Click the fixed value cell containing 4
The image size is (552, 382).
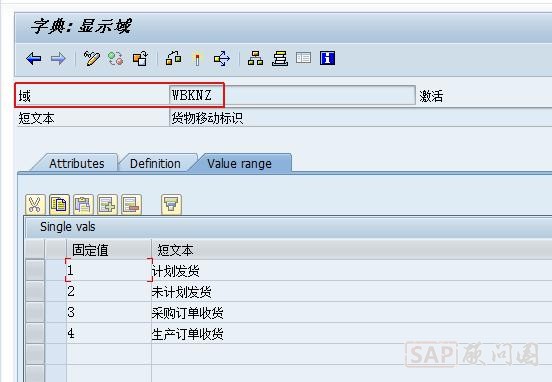point(109,333)
